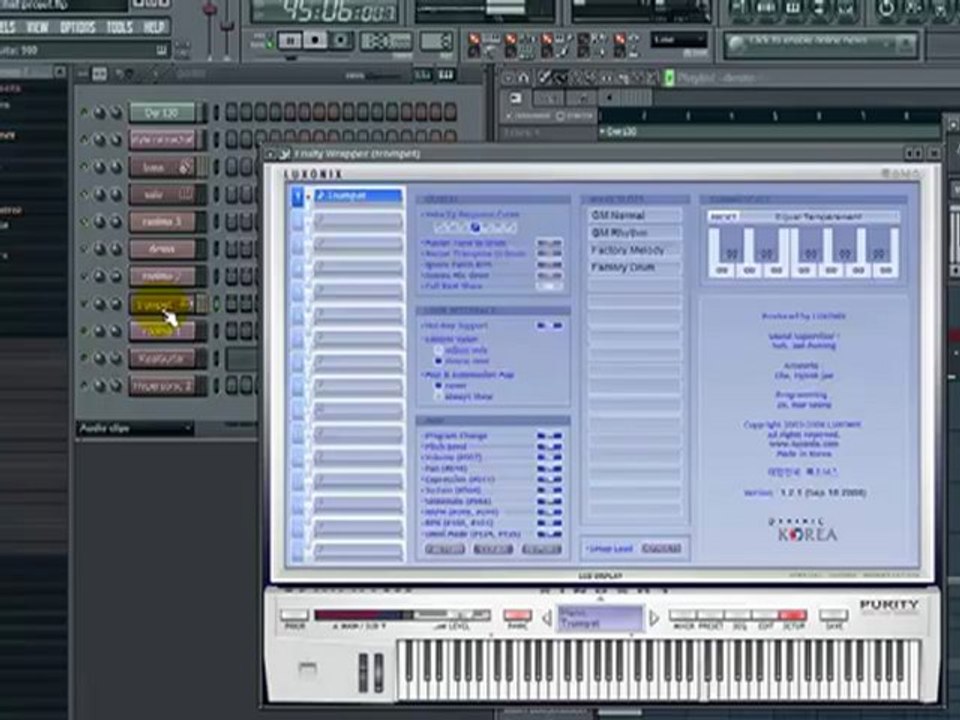Open the Equal Temperament tuning selector
The height and width of the screenshot is (720, 960).
click(819, 217)
